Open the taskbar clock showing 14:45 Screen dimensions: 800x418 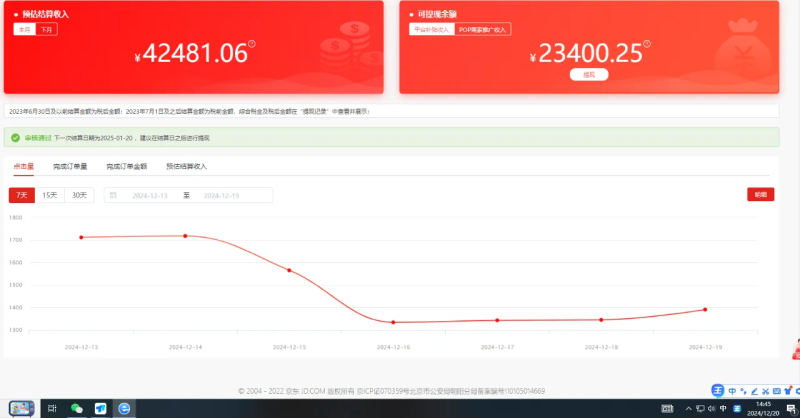click(x=763, y=409)
